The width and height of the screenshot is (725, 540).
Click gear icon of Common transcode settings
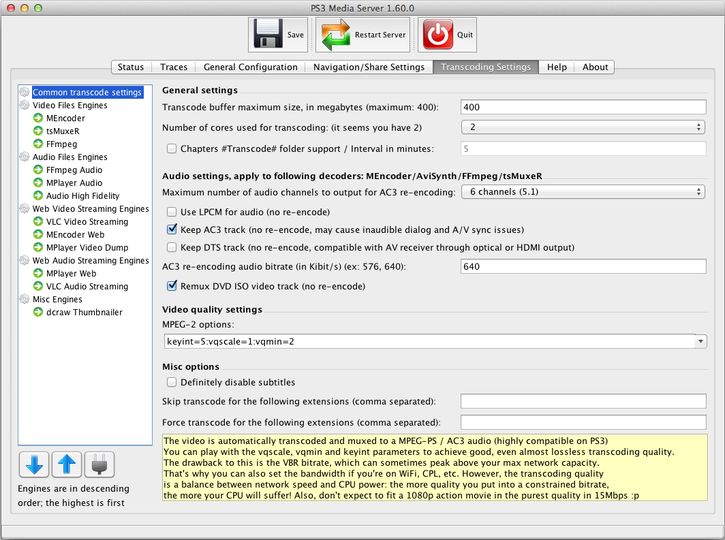[25, 92]
